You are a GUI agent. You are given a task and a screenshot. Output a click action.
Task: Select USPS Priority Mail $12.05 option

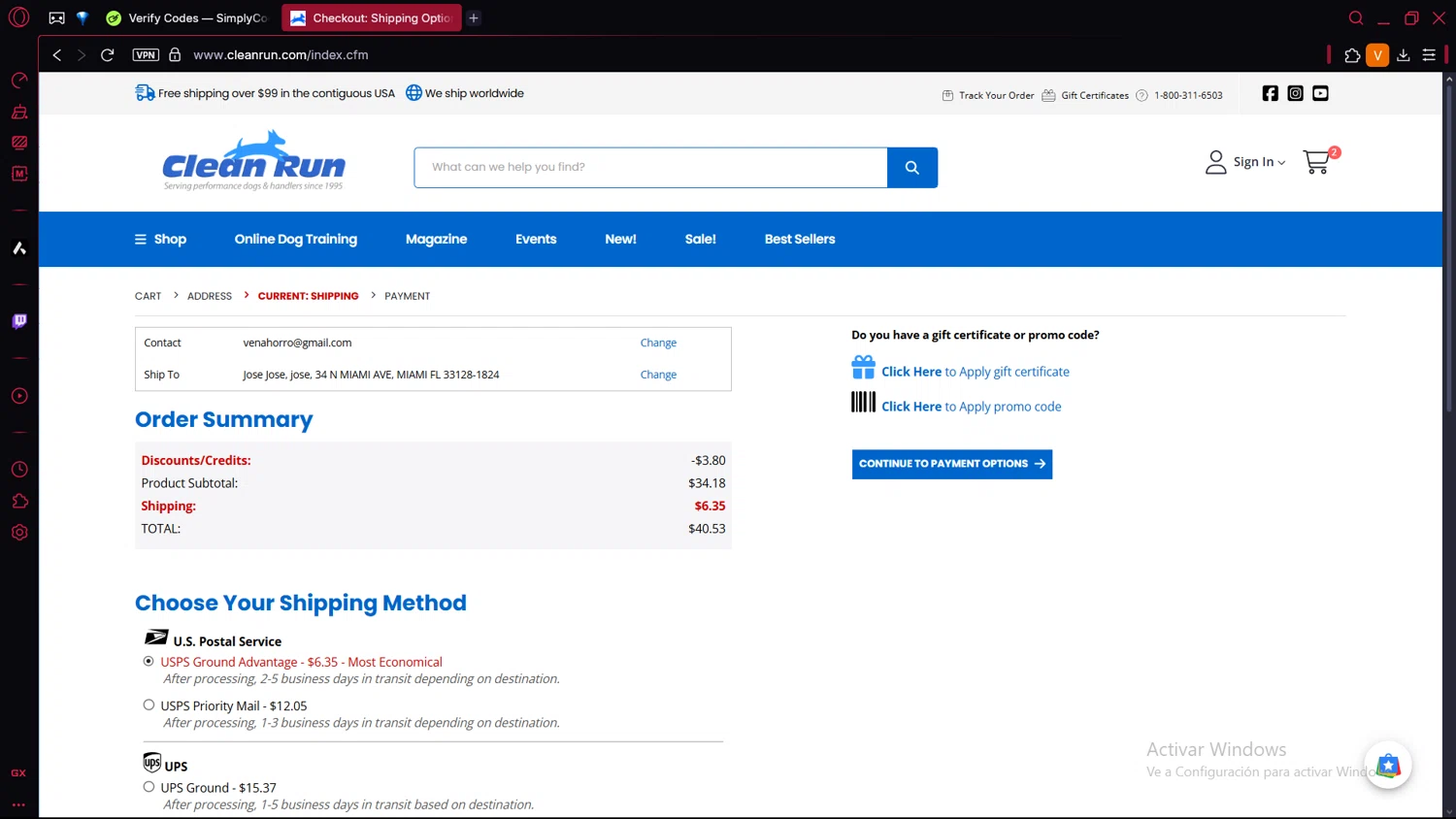149,705
